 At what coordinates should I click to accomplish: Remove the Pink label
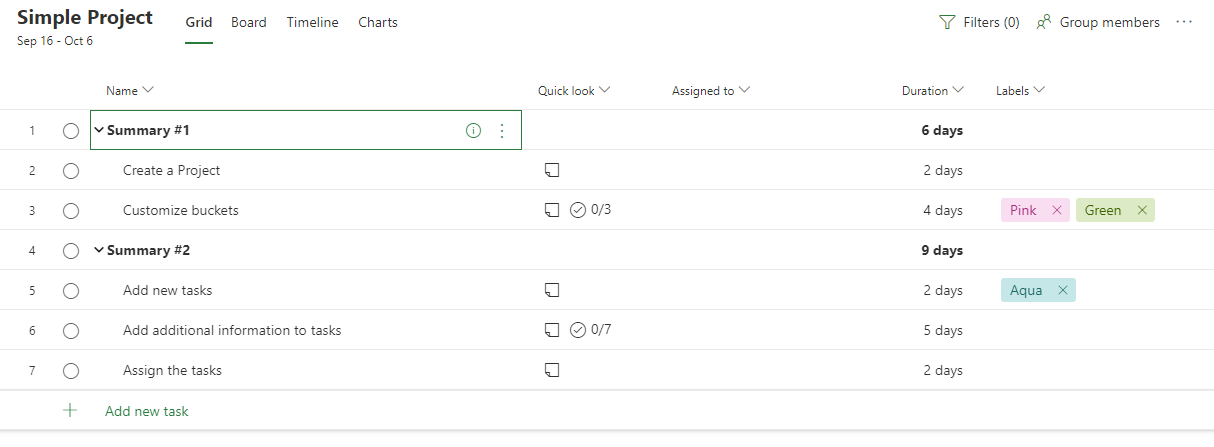coord(1057,210)
